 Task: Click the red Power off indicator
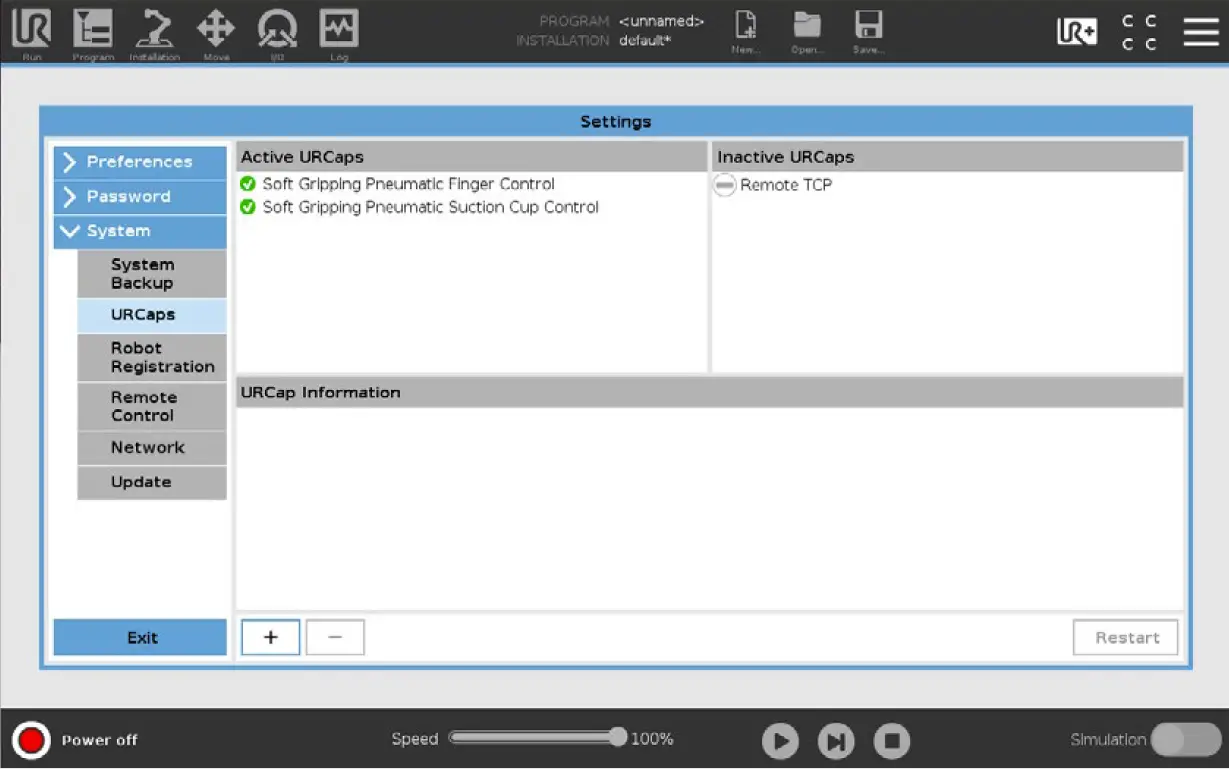coord(31,740)
